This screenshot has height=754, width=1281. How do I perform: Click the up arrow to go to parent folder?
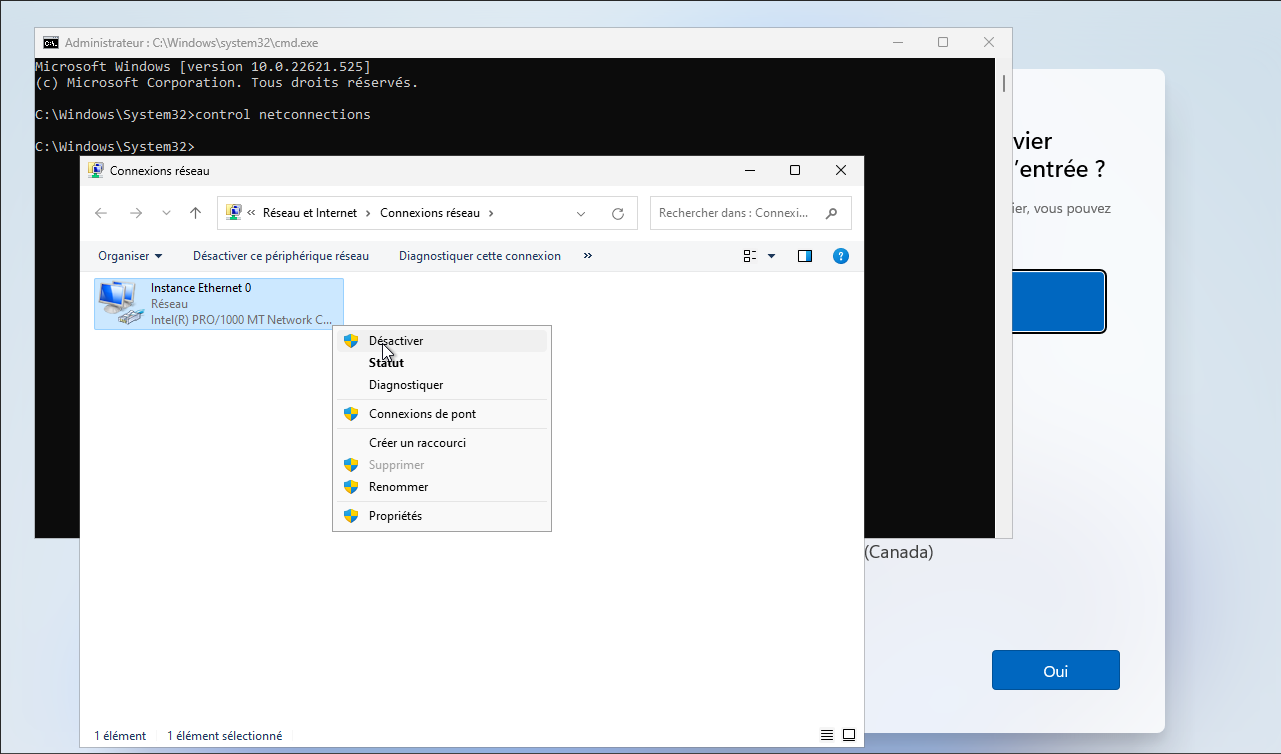tap(195, 212)
